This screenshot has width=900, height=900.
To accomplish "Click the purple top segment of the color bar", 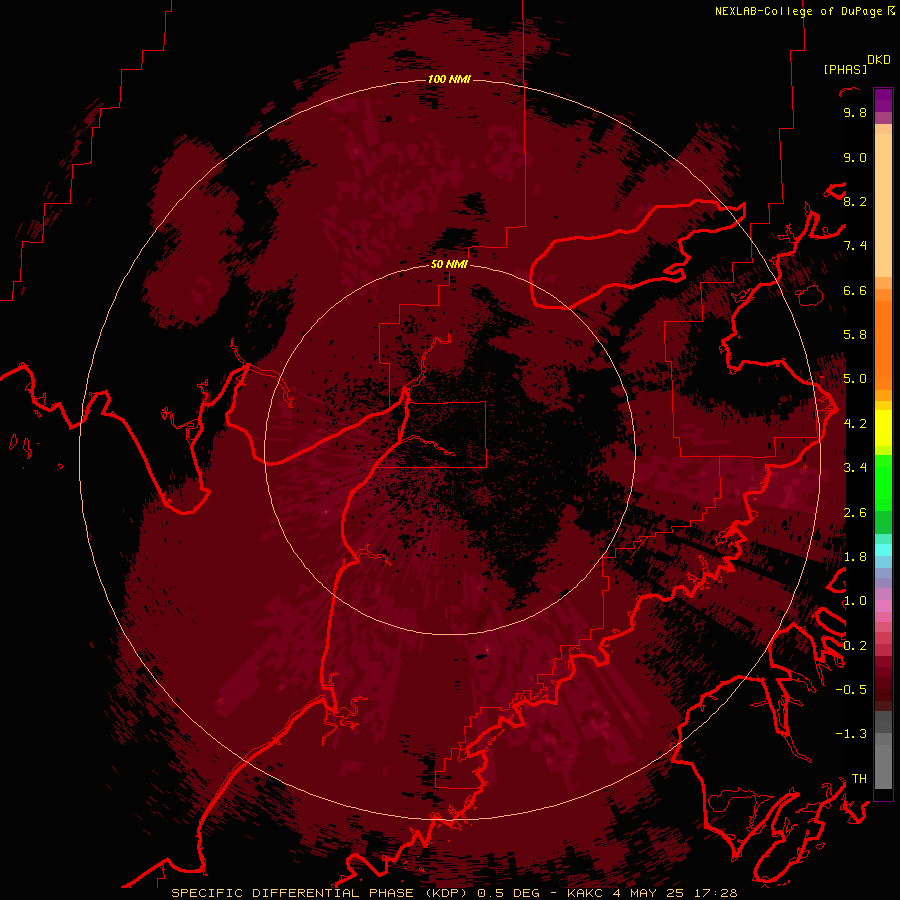I will point(883,100).
